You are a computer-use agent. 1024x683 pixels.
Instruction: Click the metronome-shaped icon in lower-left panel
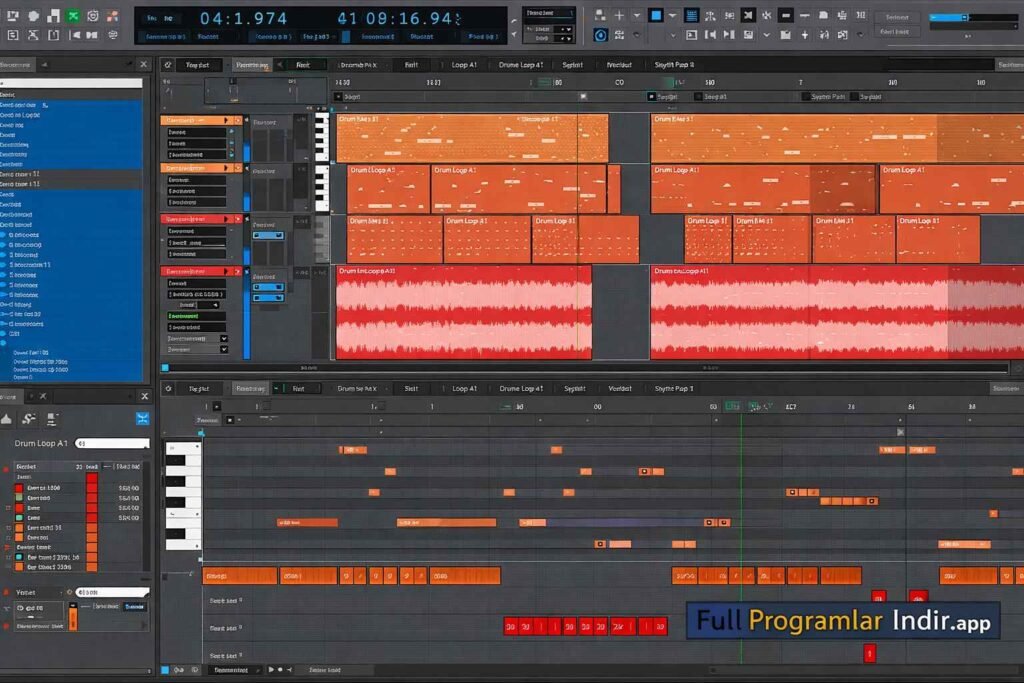pos(7,420)
